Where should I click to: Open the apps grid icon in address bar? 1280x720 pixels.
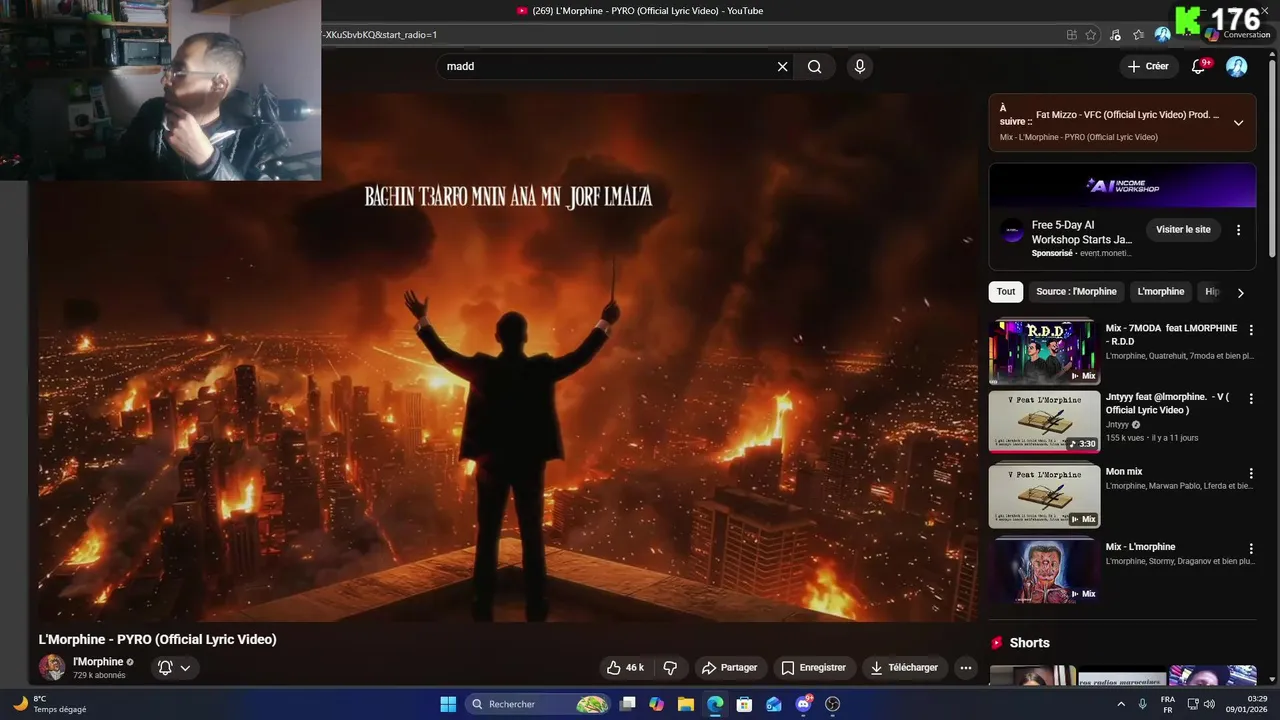click(x=1071, y=35)
